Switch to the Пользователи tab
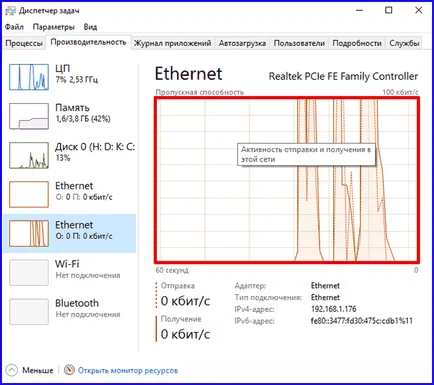 point(299,43)
